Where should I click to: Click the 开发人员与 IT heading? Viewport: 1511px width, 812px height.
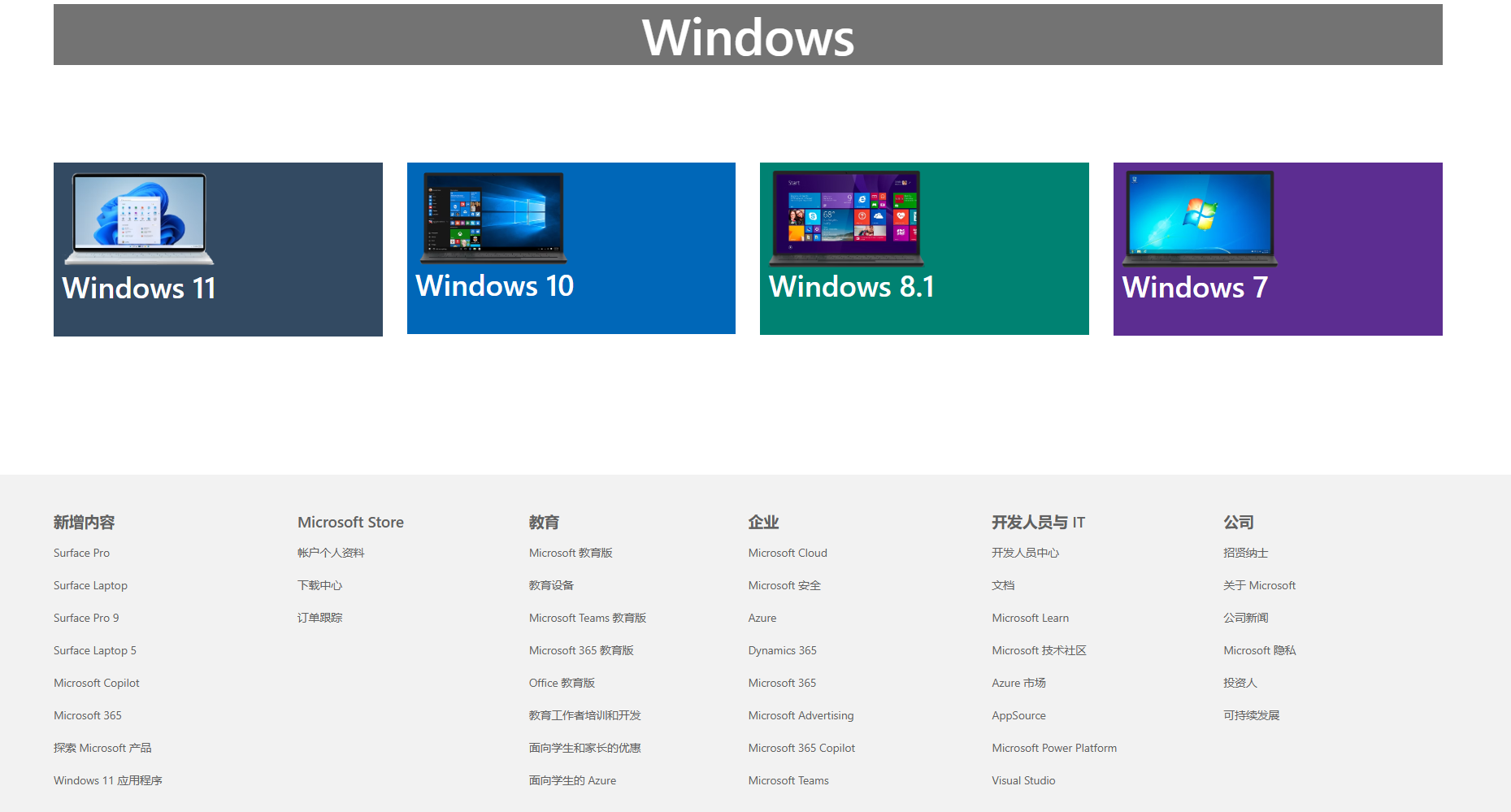[1038, 523]
